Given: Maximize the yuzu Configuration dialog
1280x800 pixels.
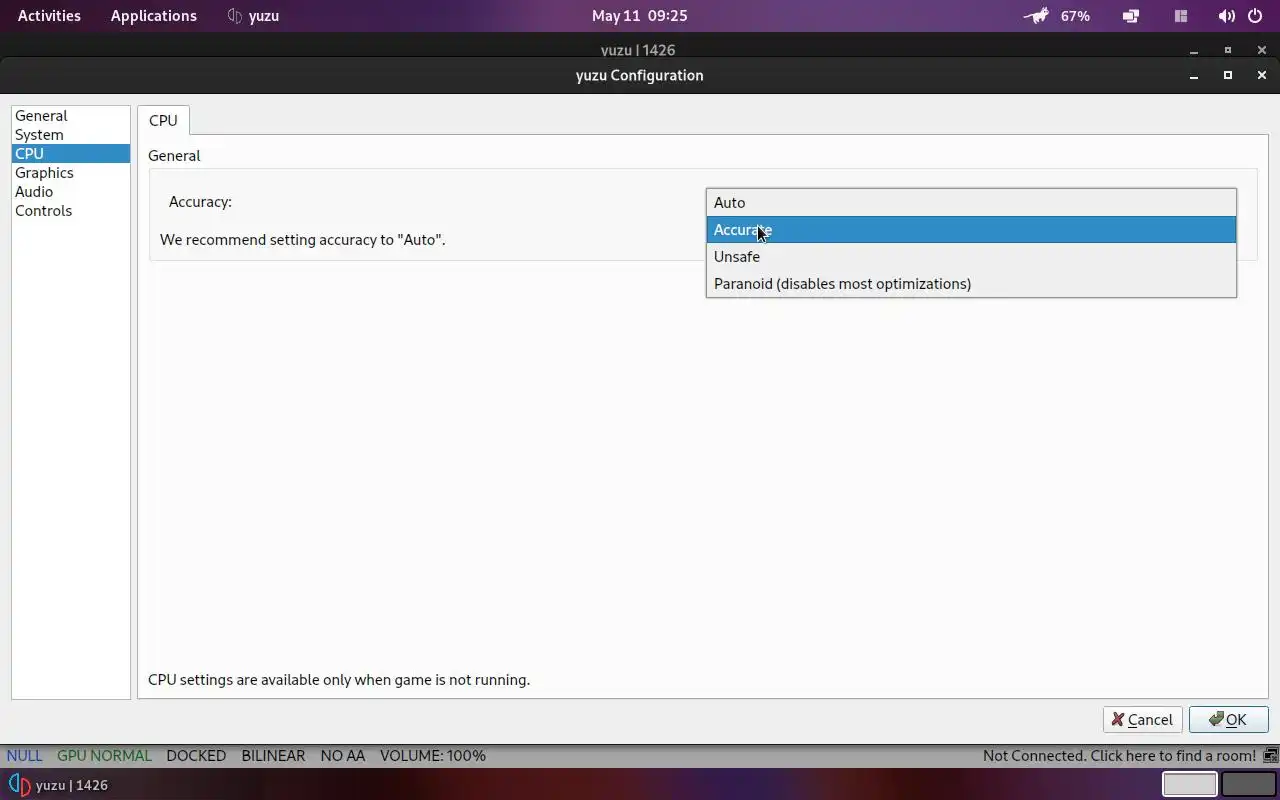Looking at the screenshot, I should (1227, 75).
